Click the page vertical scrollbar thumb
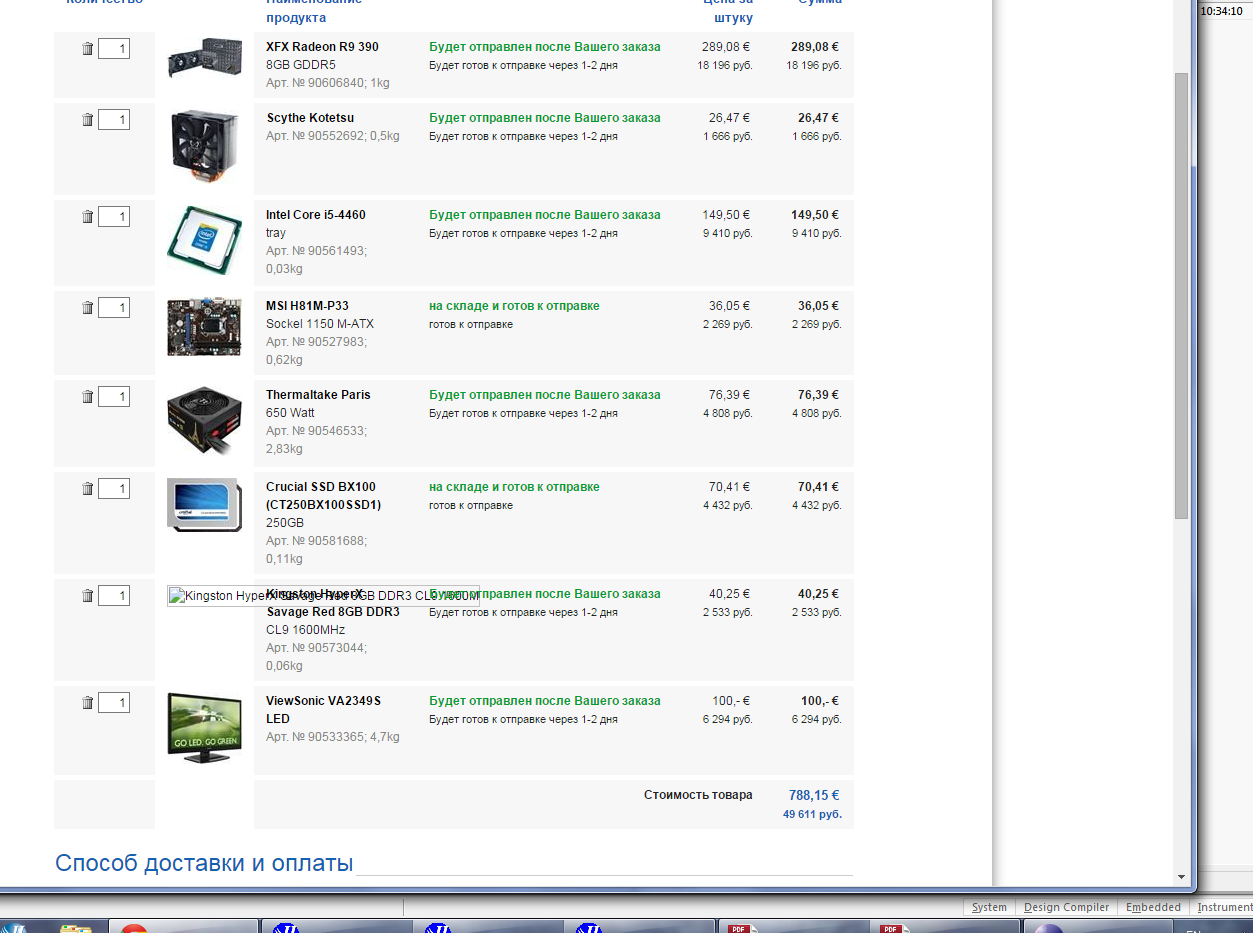 pos(1181,295)
